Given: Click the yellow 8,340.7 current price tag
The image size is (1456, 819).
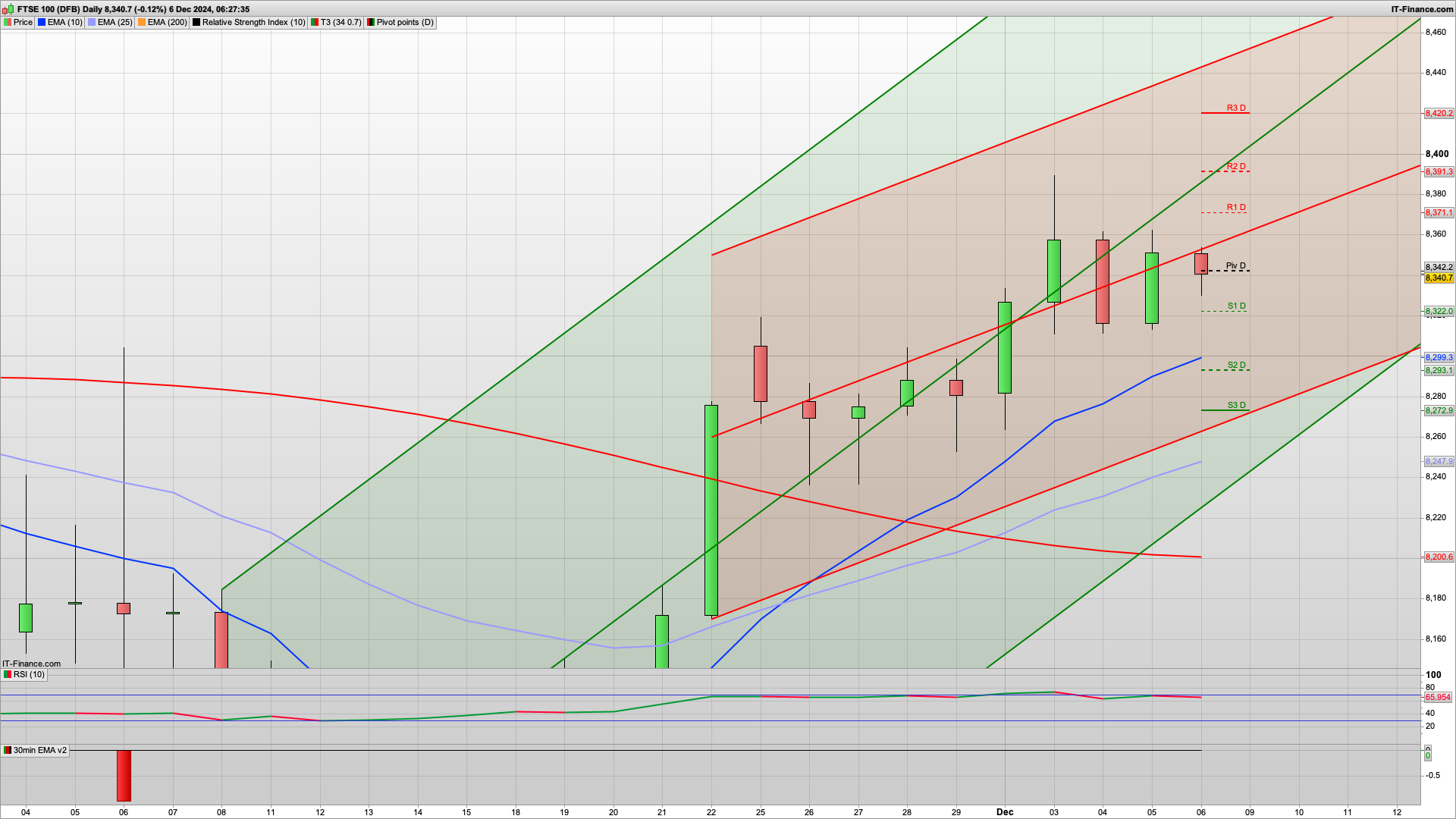Looking at the screenshot, I should [x=1439, y=278].
